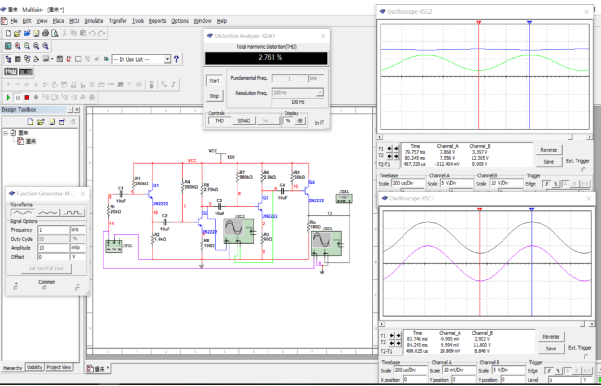Click Frequency value field in Function Generator
601x386 pixels.
click(x=53, y=230)
